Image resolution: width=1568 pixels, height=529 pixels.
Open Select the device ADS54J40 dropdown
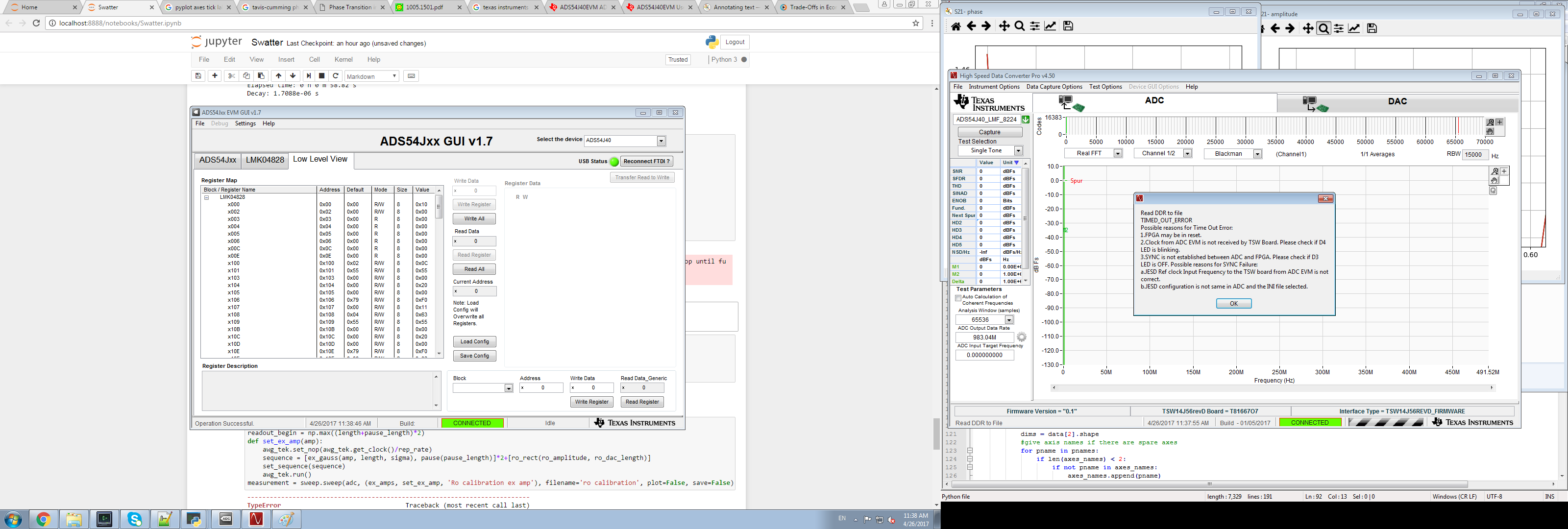(x=661, y=141)
